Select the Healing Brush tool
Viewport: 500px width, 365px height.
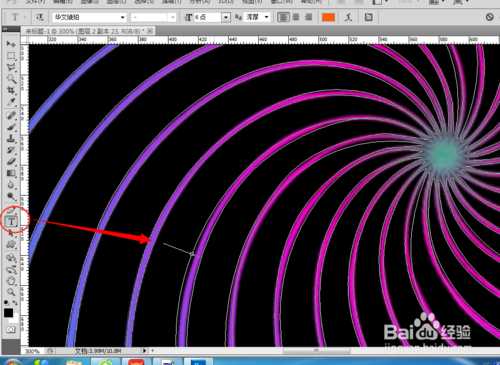tap(11, 116)
